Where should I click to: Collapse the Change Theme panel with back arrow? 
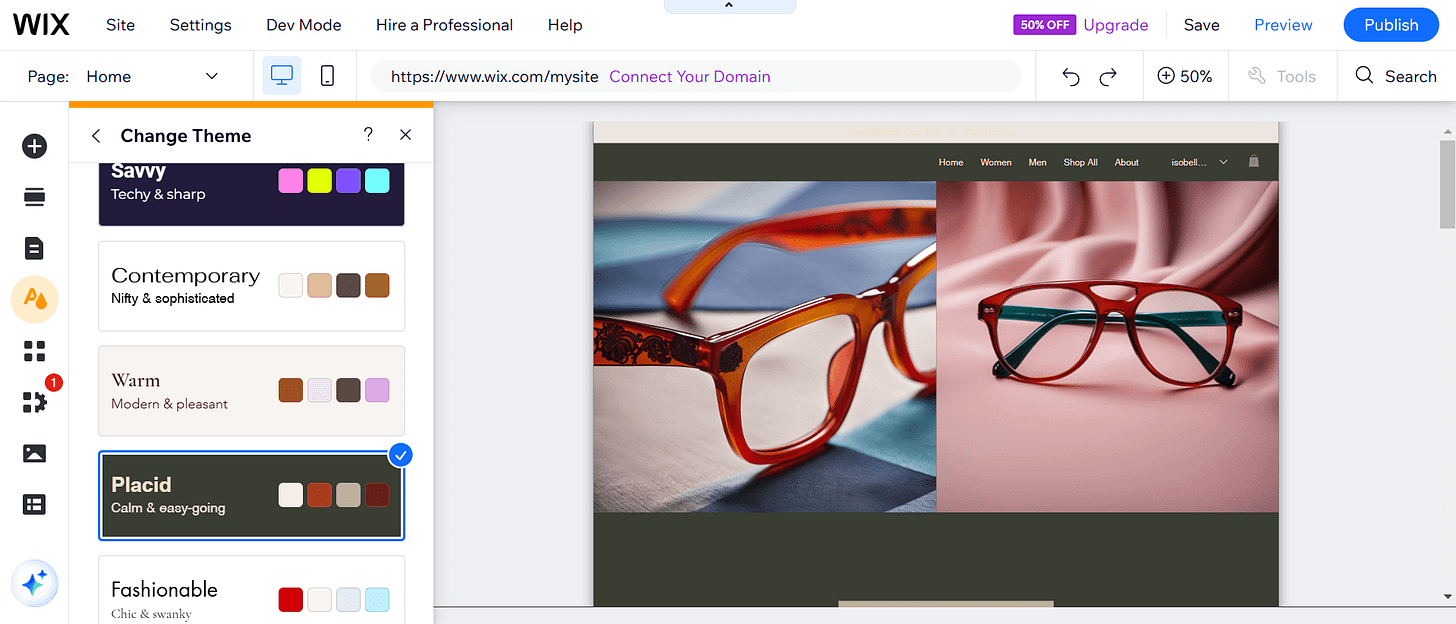click(95, 135)
